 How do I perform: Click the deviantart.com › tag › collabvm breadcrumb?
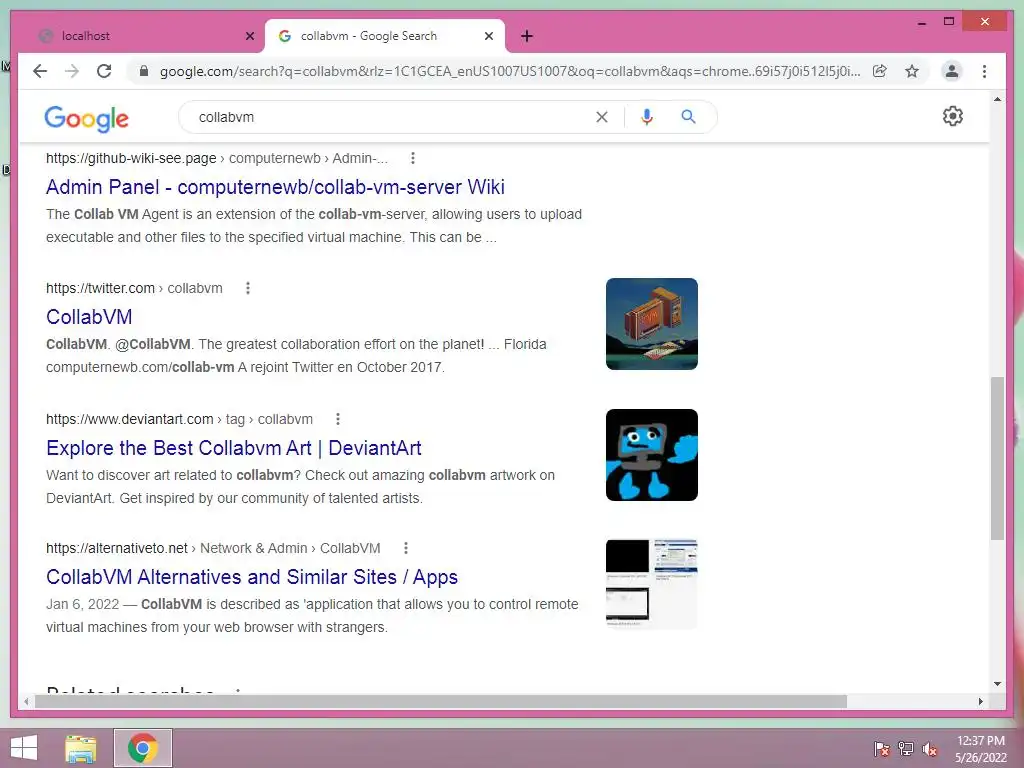pyautogui.click(x=179, y=419)
